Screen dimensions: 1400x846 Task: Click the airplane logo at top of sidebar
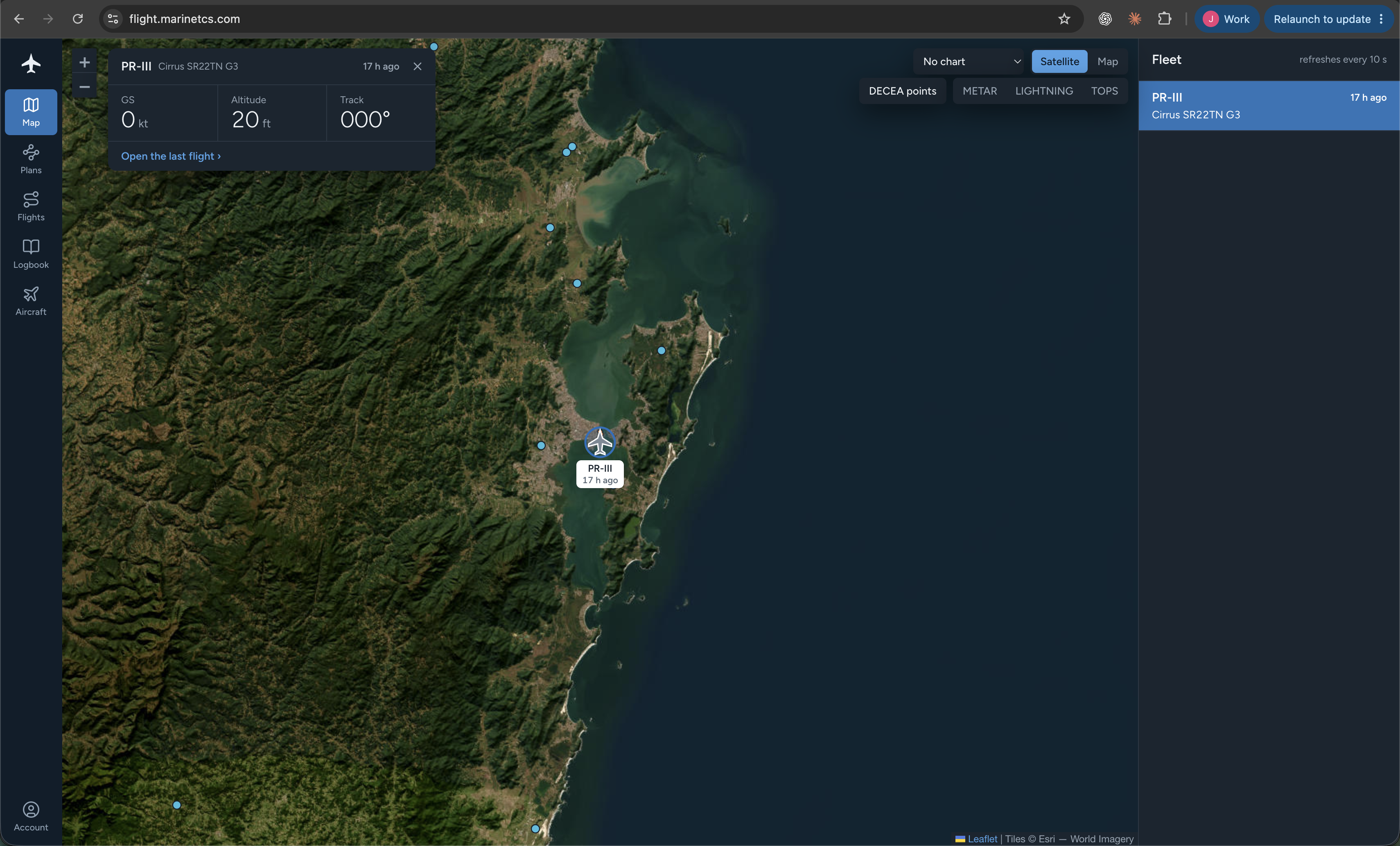pyautogui.click(x=31, y=63)
